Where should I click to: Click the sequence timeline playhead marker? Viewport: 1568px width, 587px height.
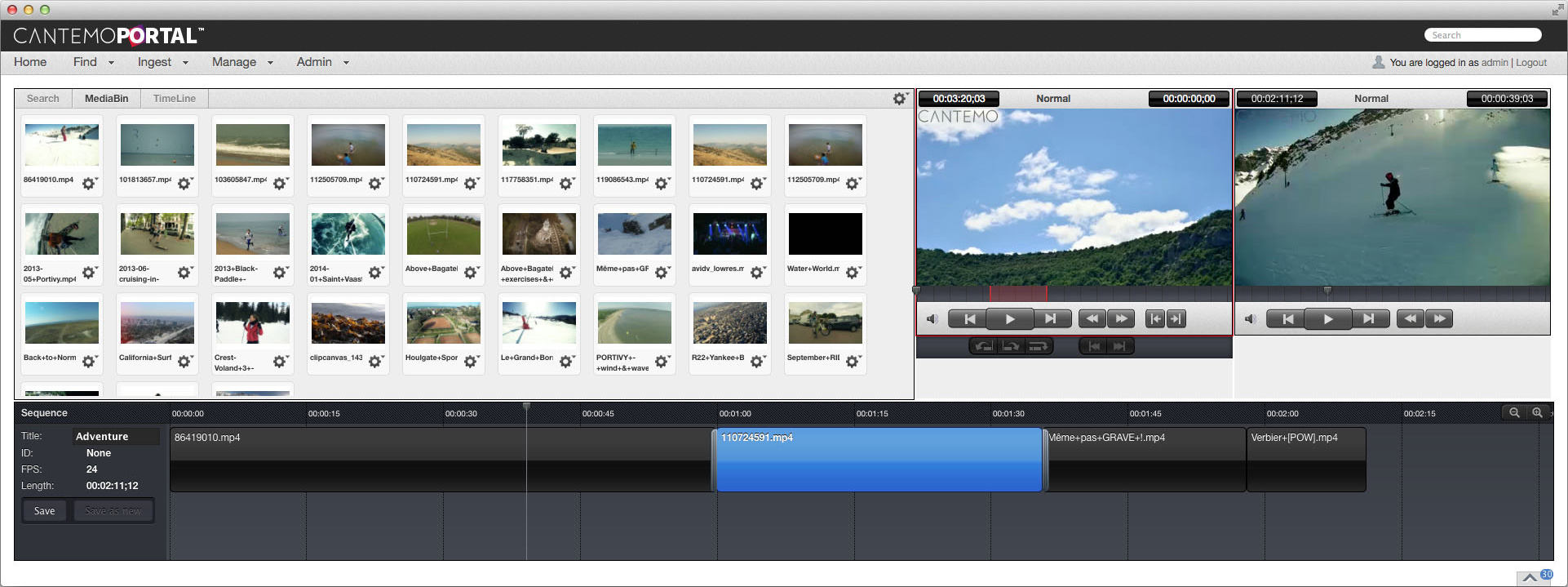click(x=526, y=406)
